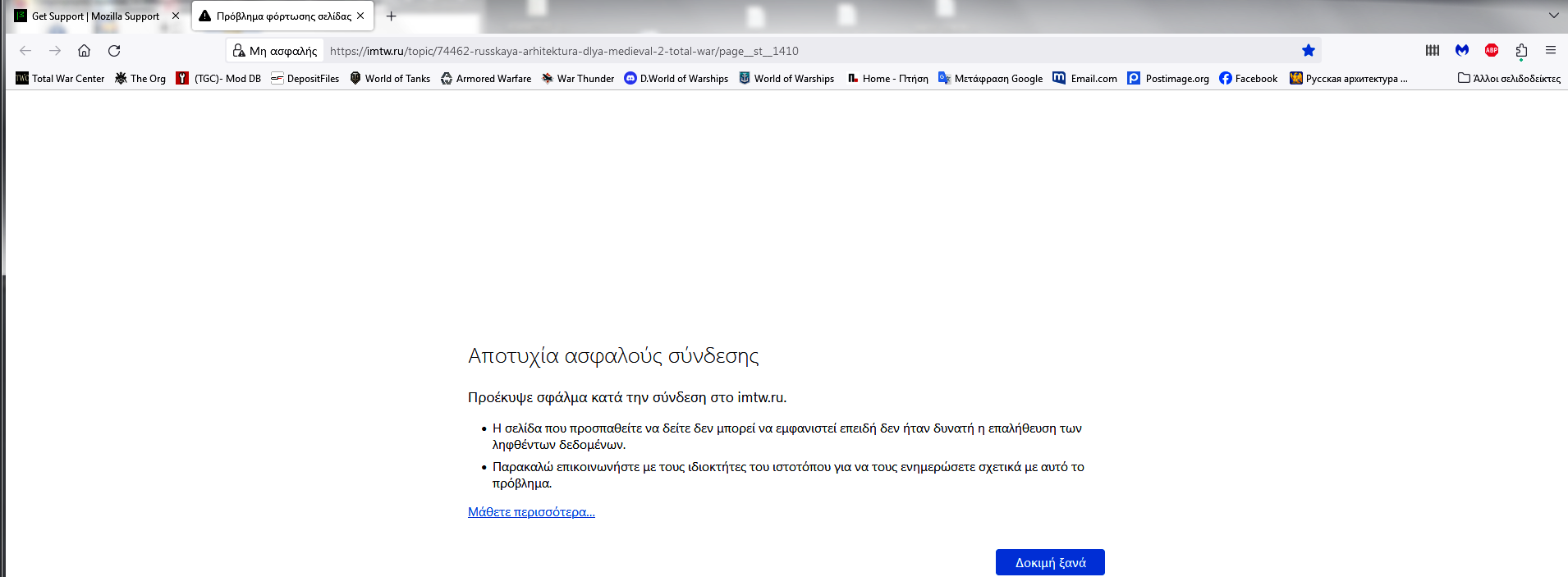
Task: Click the 'Μη ασφαλής' site security indicator
Action: [x=275, y=51]
